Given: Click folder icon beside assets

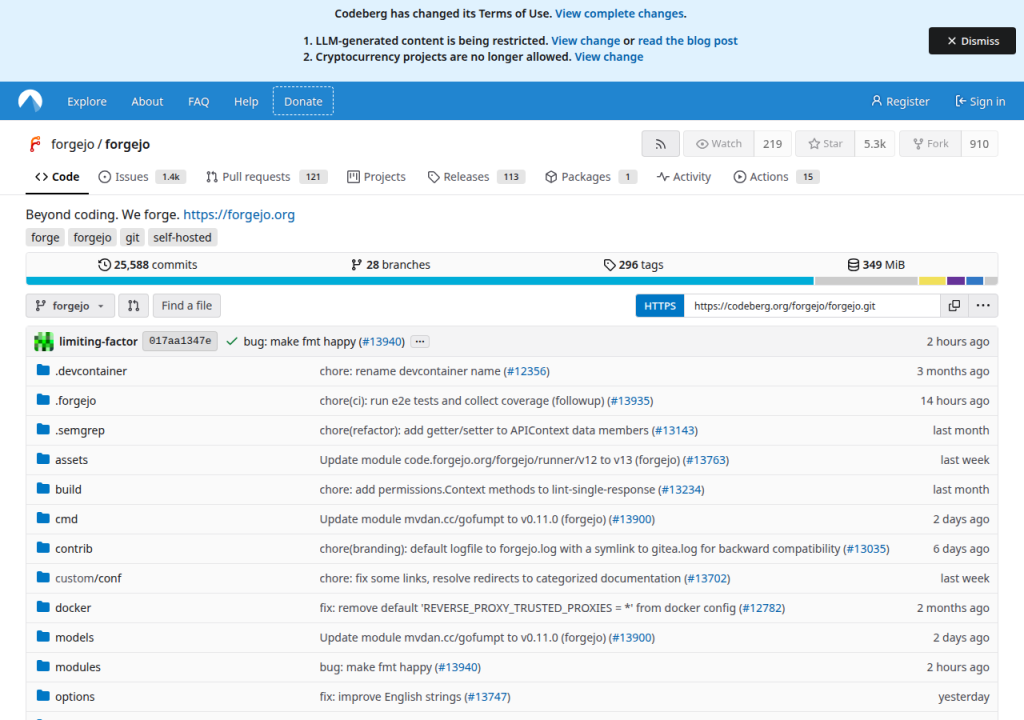Looking at the screenshot, I should pos(44,459).
